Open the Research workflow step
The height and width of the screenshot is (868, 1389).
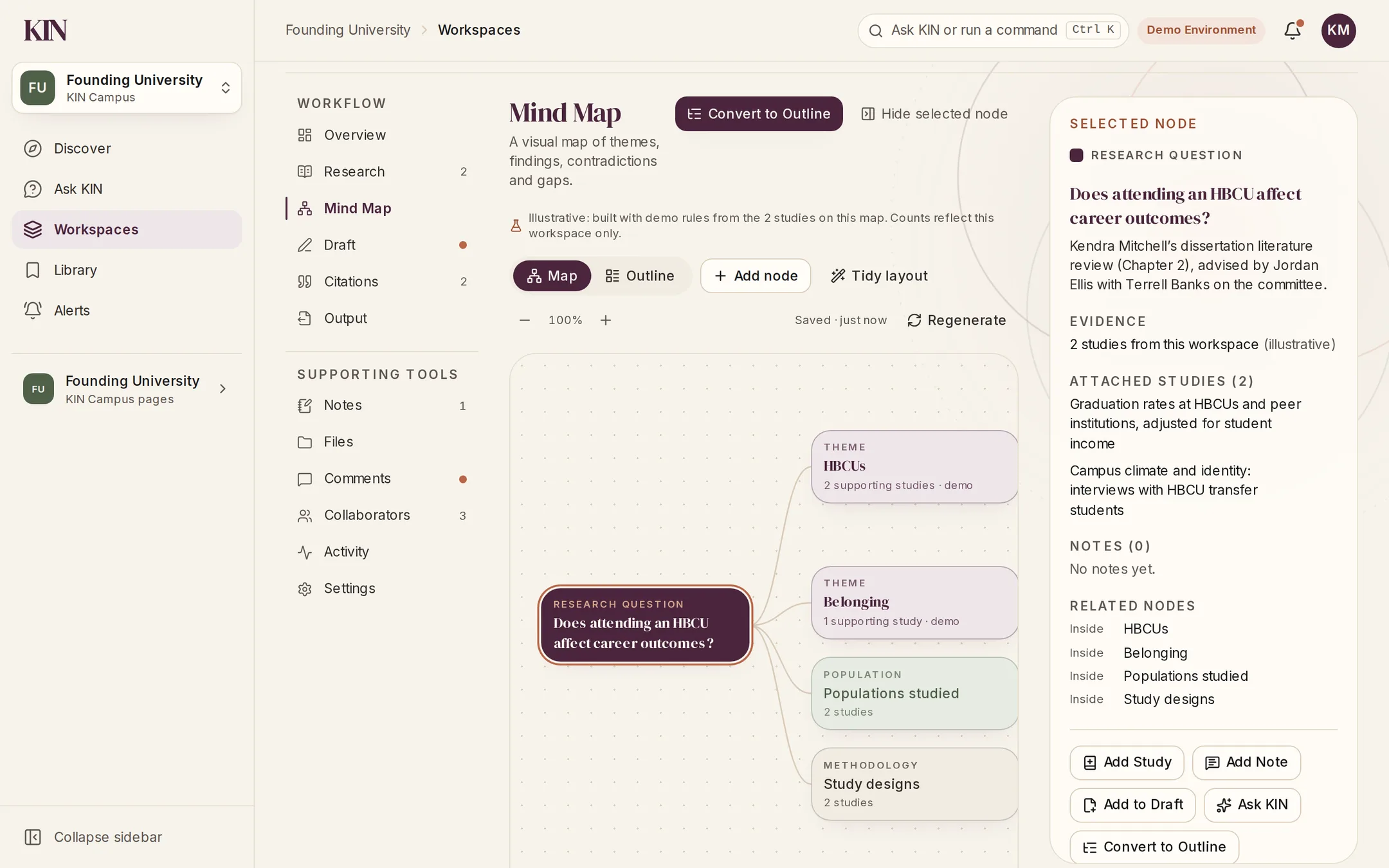click(381, 172)
